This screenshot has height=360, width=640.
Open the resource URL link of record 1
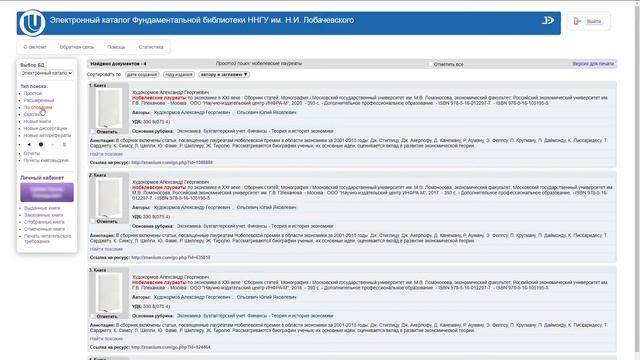pyautogui.click(x=172, y=162)
